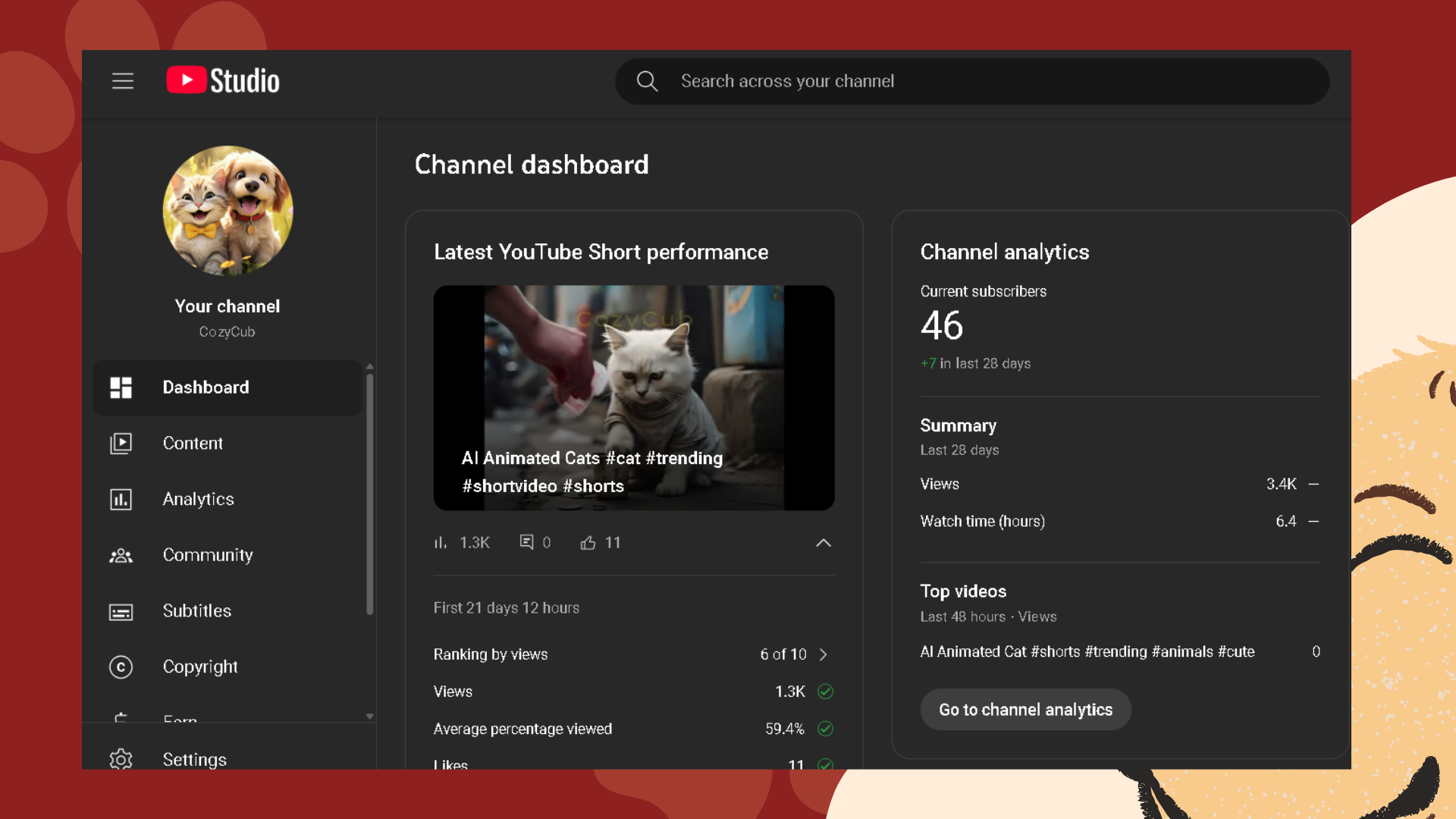This screenshot has width=1456, height=819.
Task: Click the Your channel label
Action: 227,306
